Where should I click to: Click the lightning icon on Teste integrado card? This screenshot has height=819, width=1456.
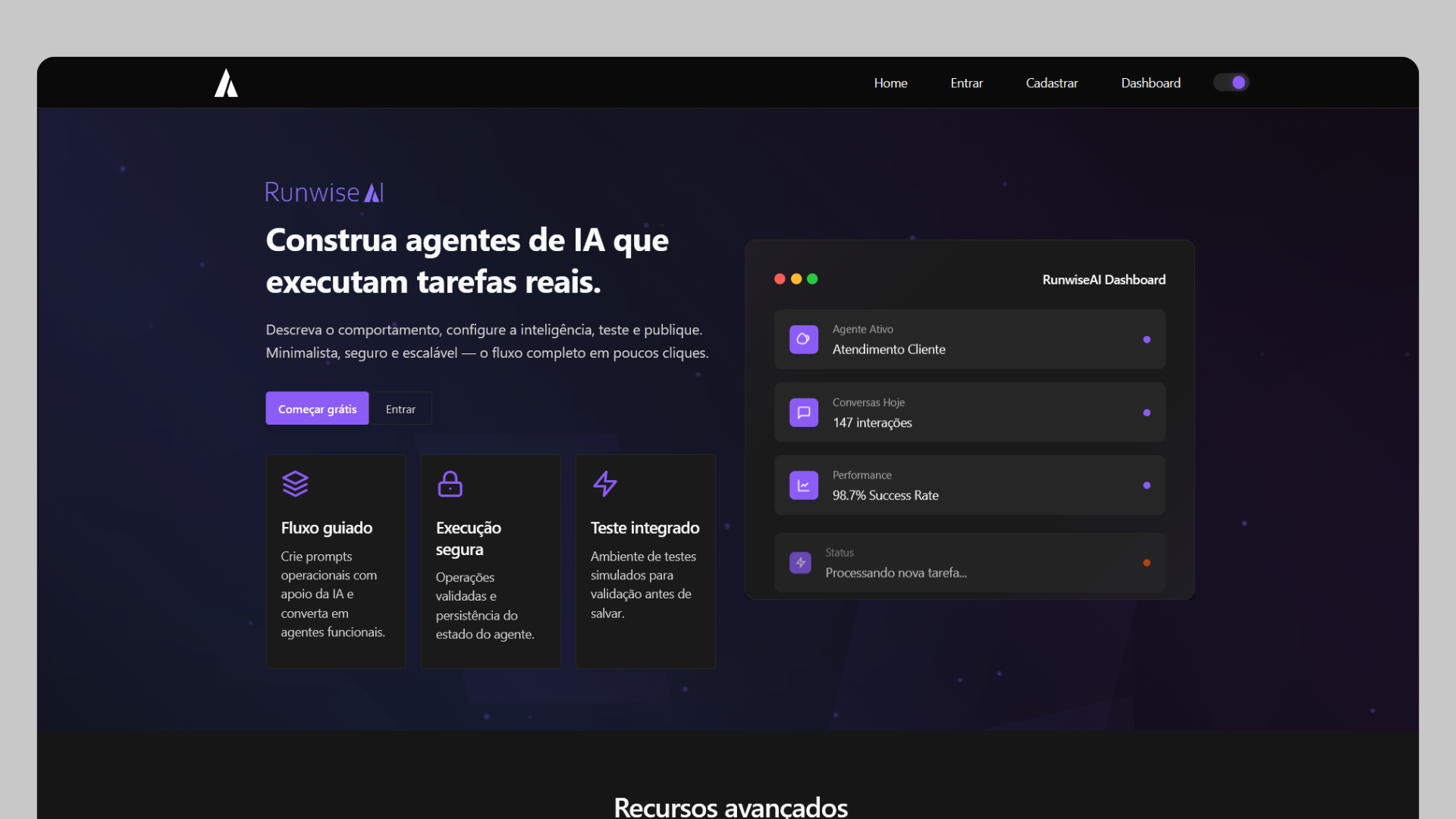point(605,484)
